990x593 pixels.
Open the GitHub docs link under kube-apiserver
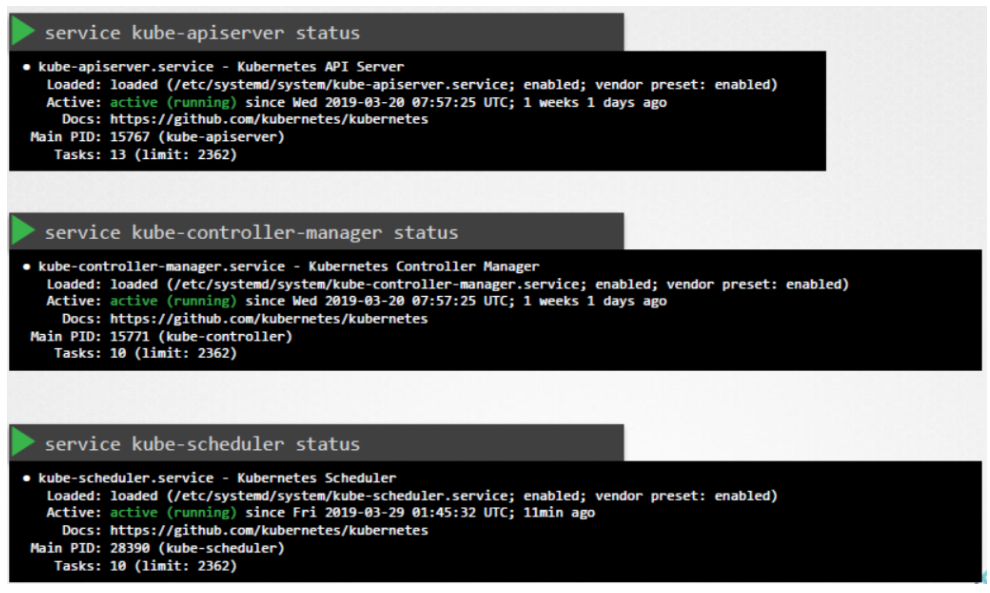click(268, 119)
